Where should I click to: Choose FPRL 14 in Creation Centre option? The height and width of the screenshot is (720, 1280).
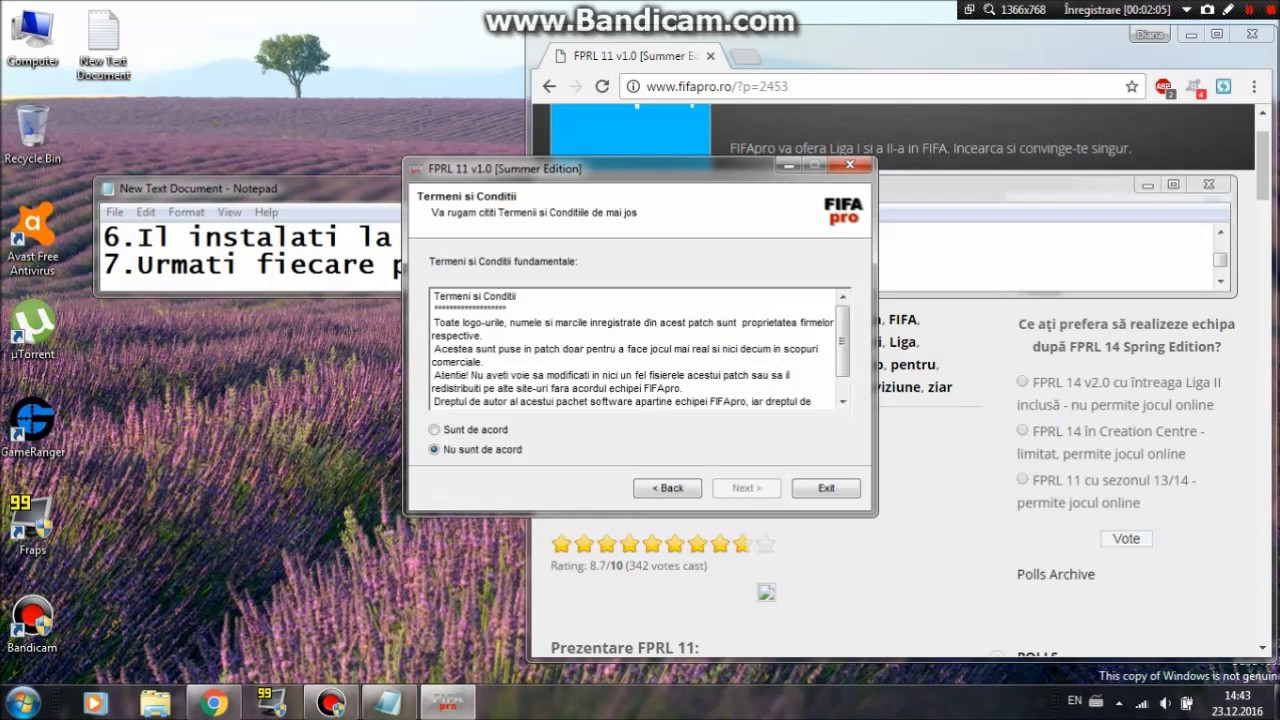pyautogui.click(x=1023, y=430)
